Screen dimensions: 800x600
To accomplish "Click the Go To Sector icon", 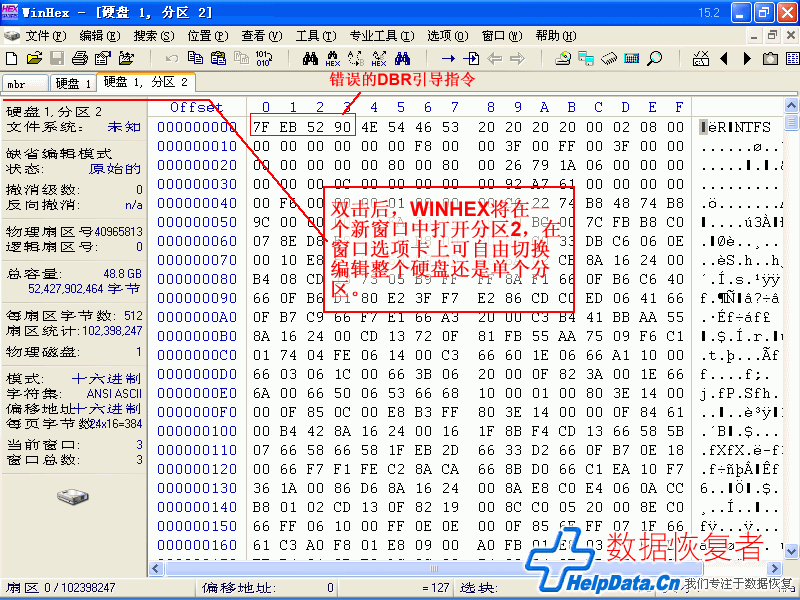I will coord(471,58).
